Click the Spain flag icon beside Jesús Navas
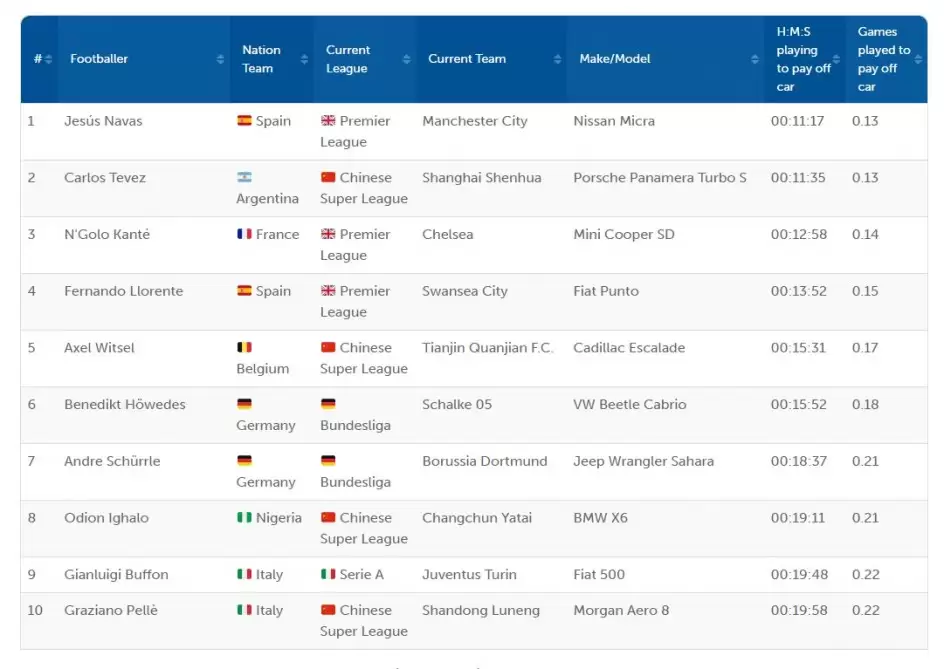944x669 pixels. pos(244,121)
